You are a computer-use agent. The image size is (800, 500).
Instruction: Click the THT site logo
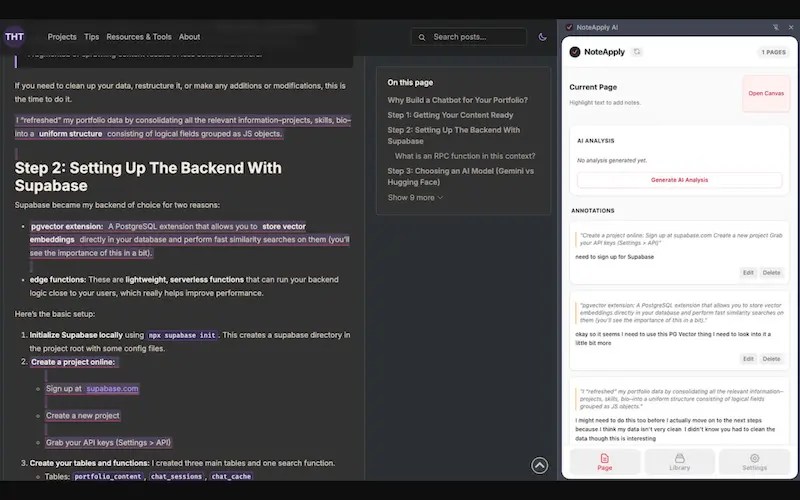[x=14, y=37]
